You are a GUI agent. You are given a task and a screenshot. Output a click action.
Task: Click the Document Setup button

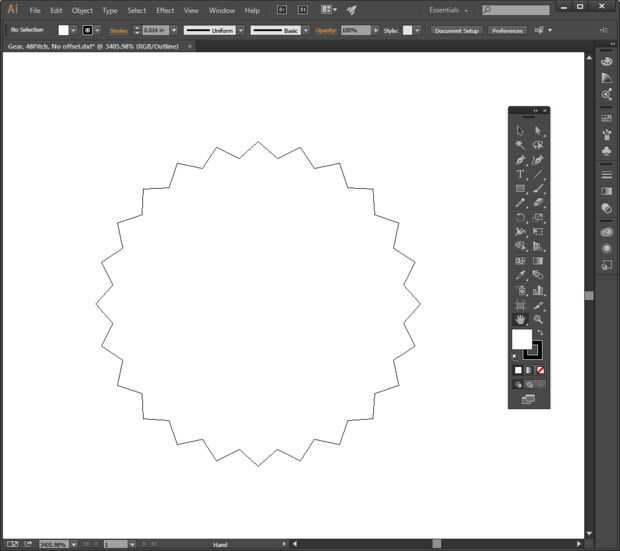click(x=457, y=30)
